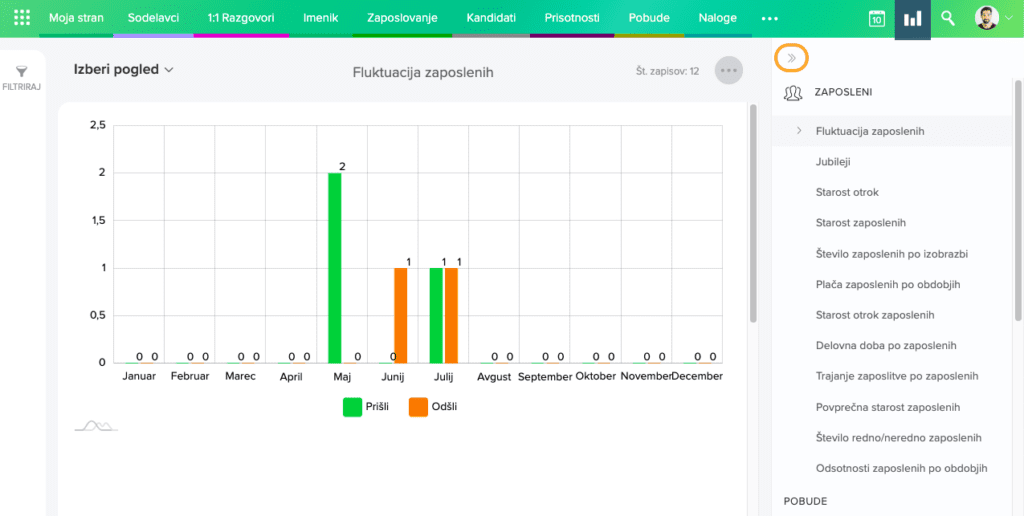The width and height of the screenshot is (1024, 516).
Task: Collapse the right reports panel
Action: pyautogui.click(x=791, y=59)
